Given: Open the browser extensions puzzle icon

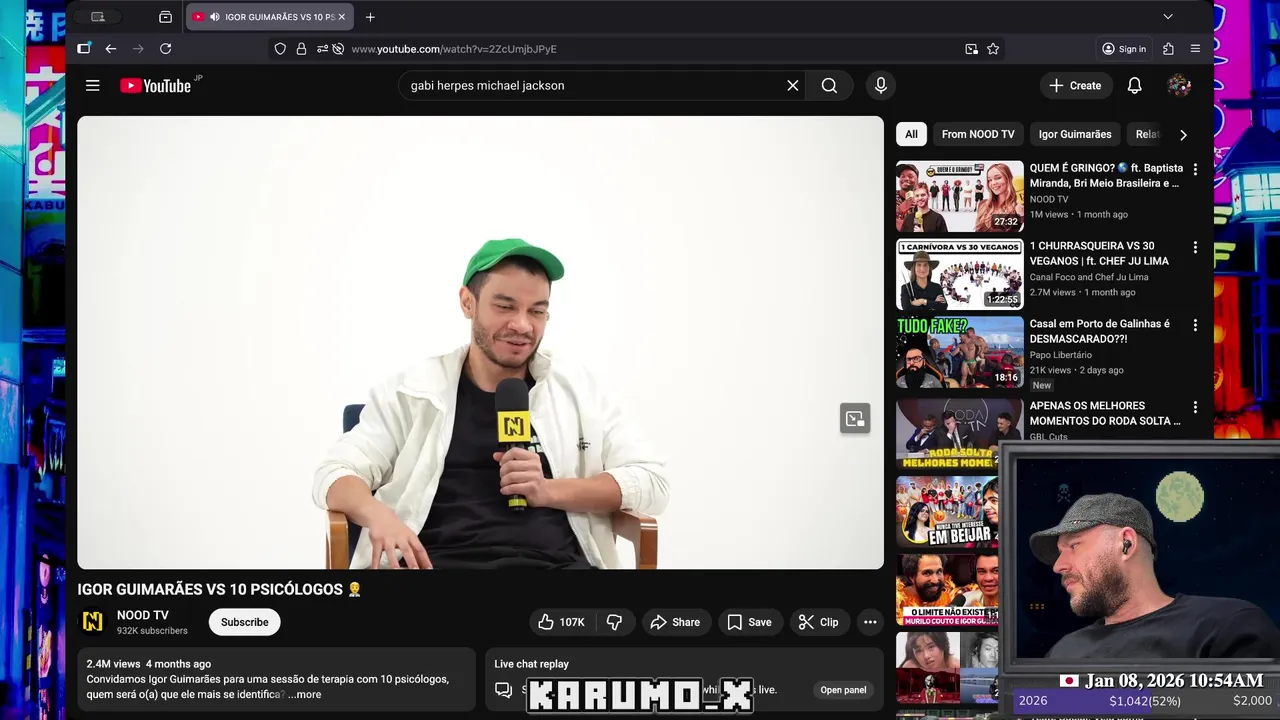Looking at the screenshot, I should (x=1168, y=49).
